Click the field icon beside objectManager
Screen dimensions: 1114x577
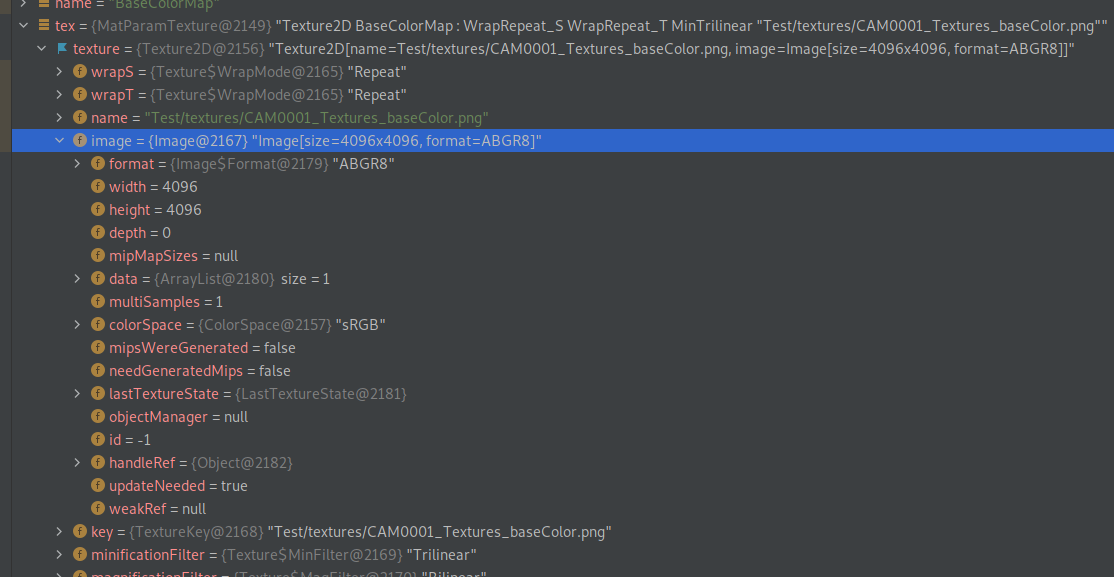[x=98, y=417]
